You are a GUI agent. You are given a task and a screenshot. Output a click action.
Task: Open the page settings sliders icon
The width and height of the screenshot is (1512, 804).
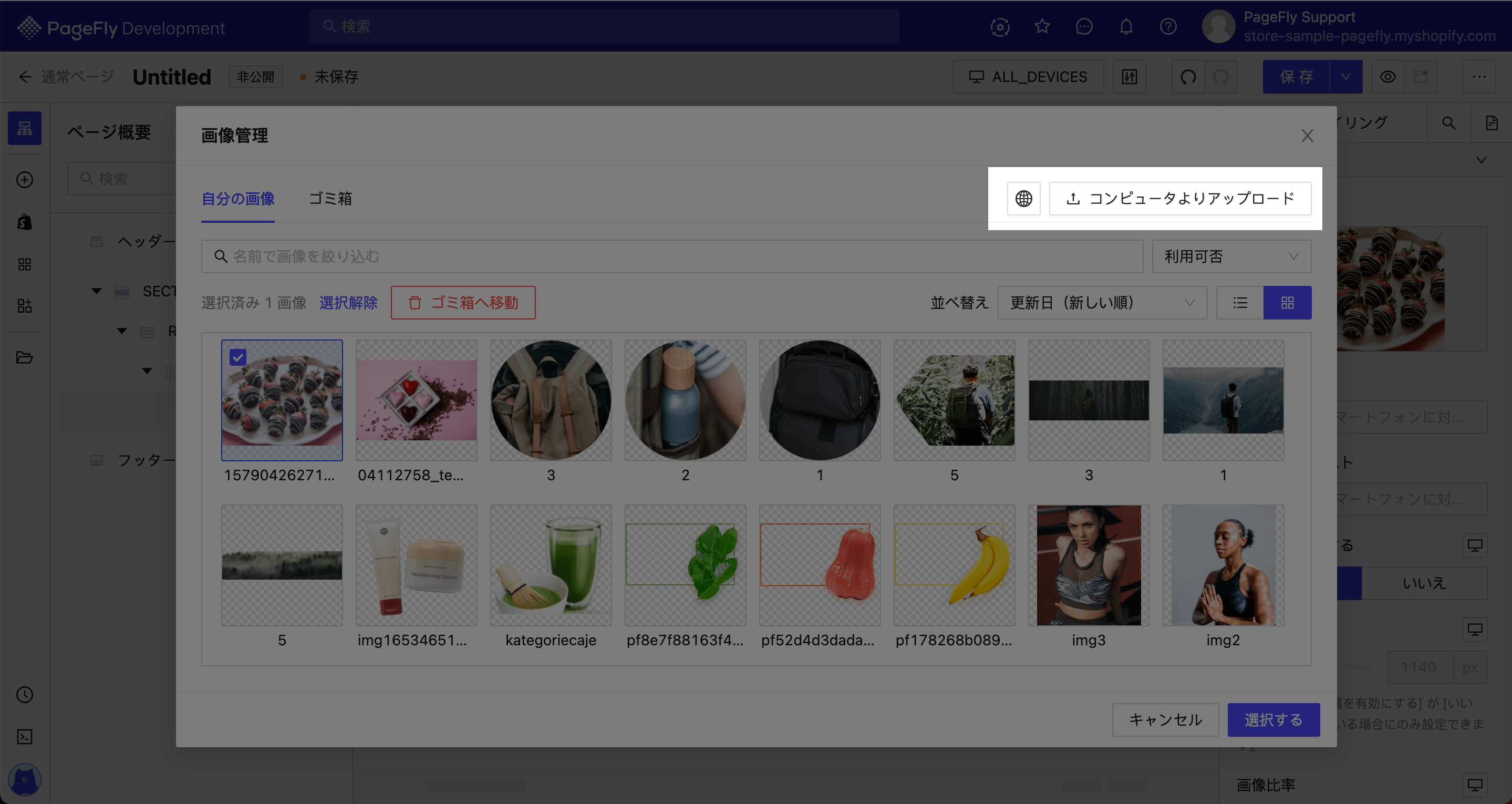point(1130,77)
